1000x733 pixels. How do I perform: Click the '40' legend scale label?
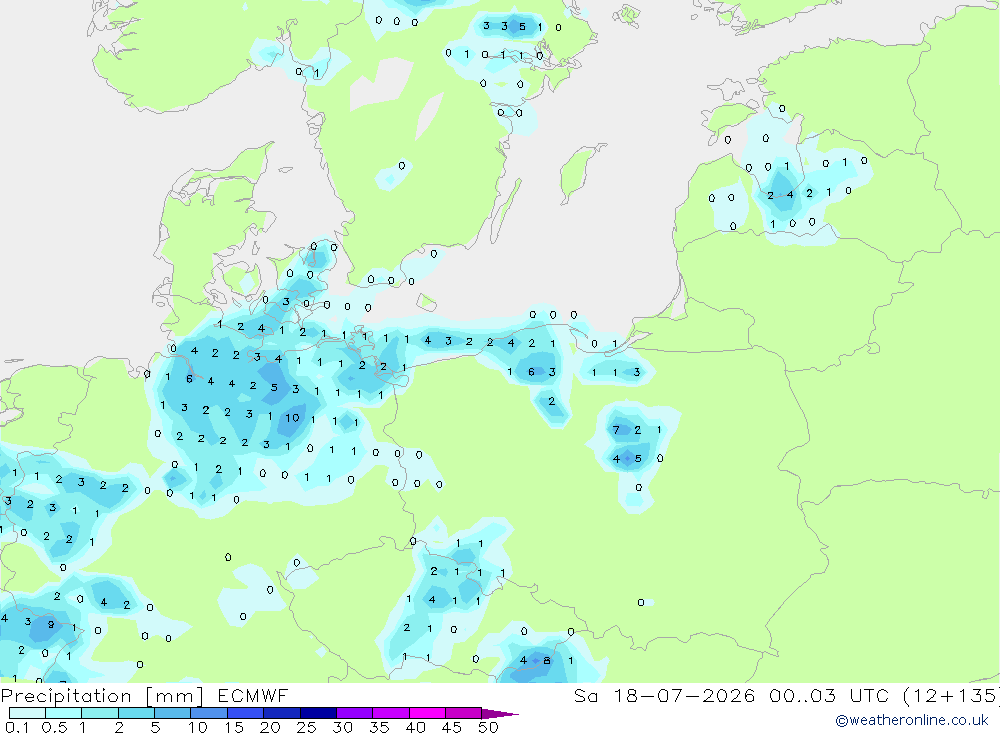tap(416, 727)
